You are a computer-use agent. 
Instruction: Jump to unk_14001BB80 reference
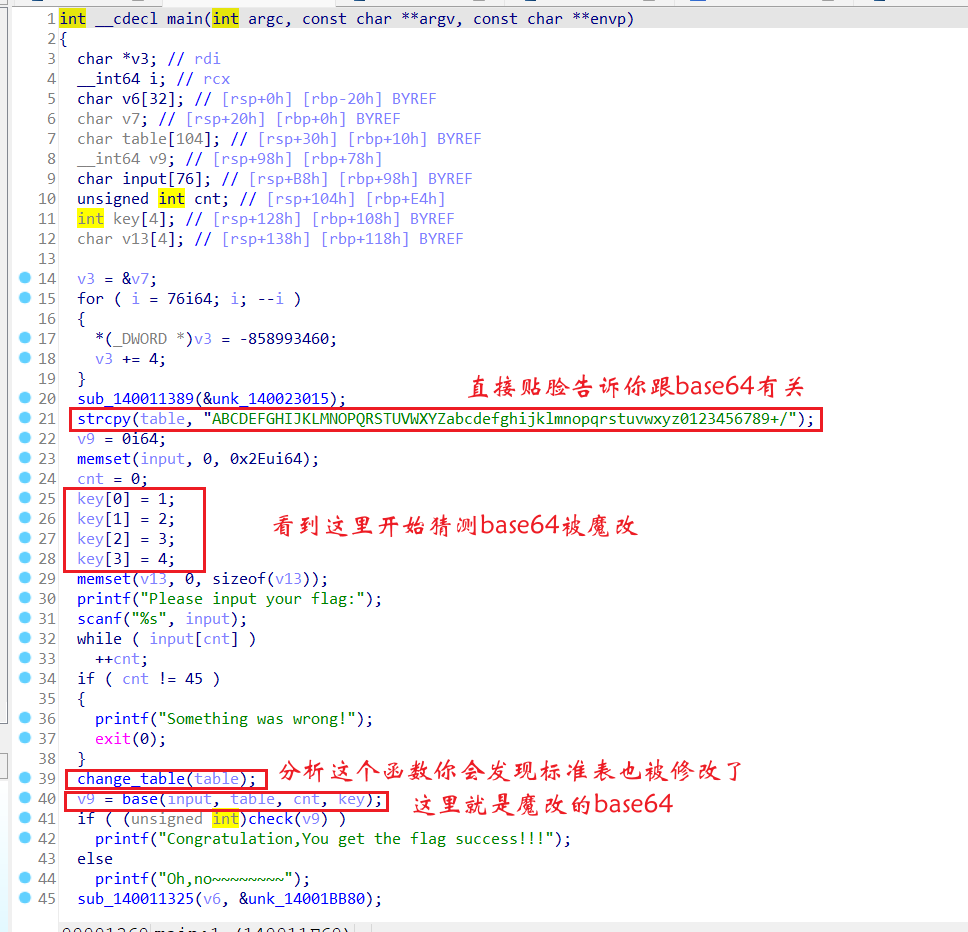pyautogui.click(x=307, y=899)
